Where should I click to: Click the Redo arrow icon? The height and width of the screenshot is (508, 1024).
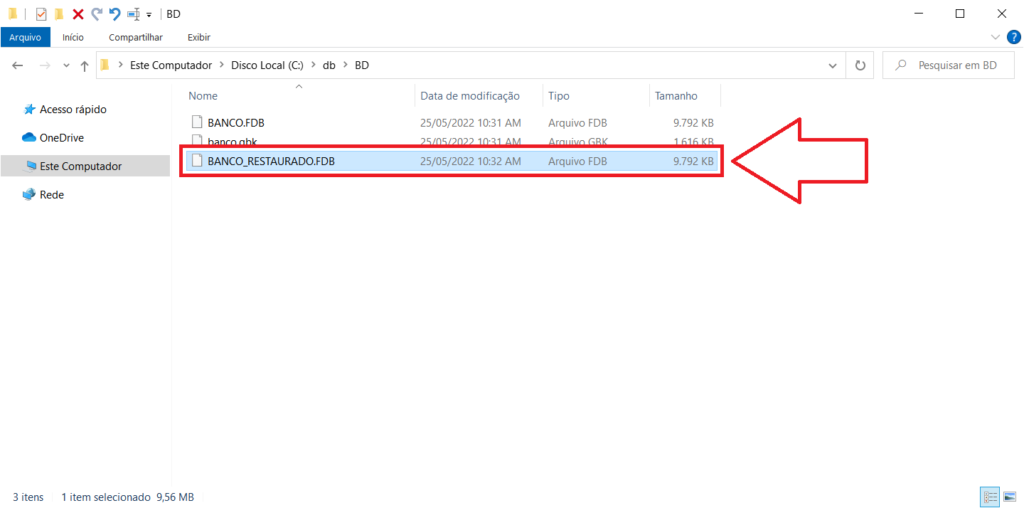click(x=96, y=14)
